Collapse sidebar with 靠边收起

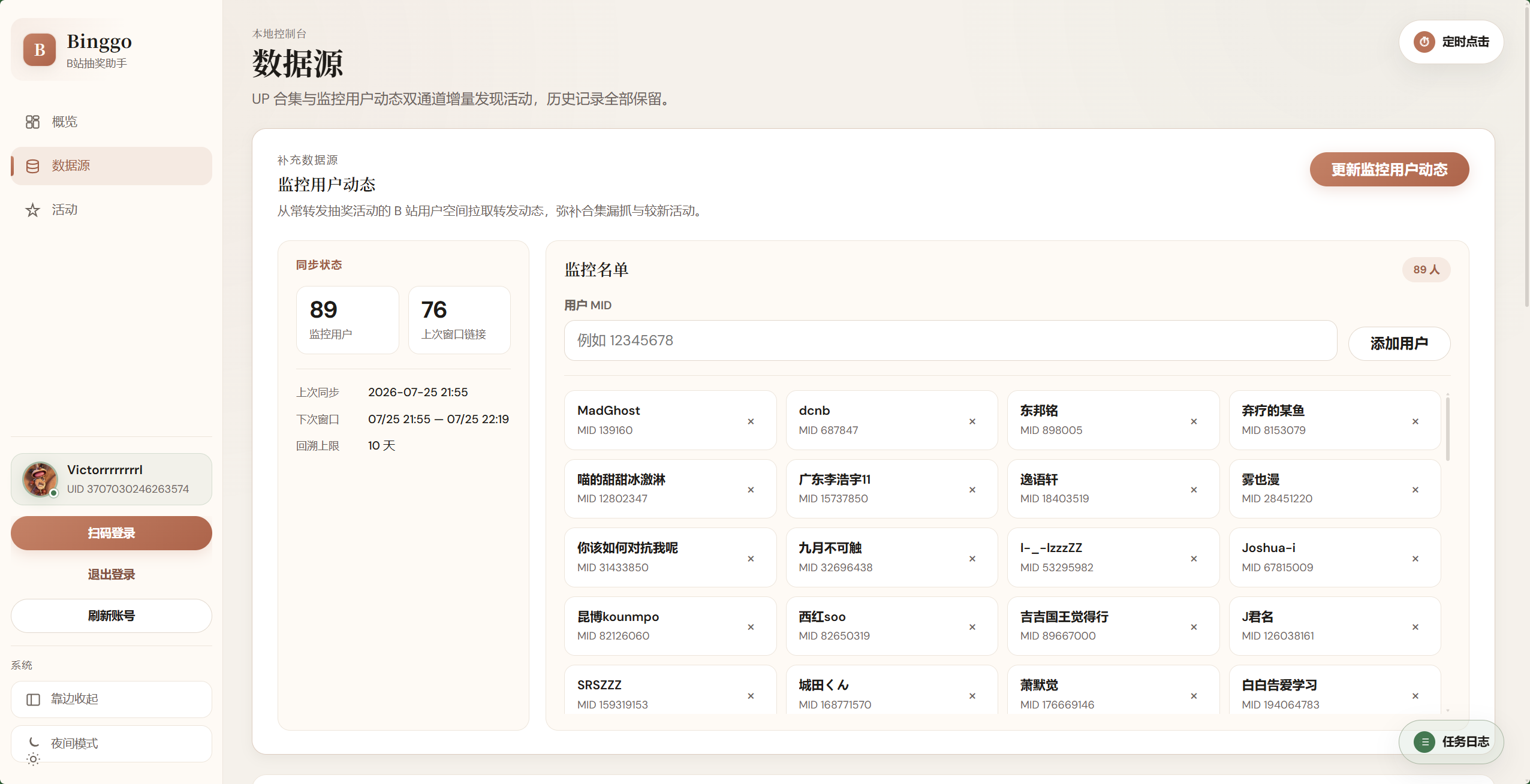112,699
